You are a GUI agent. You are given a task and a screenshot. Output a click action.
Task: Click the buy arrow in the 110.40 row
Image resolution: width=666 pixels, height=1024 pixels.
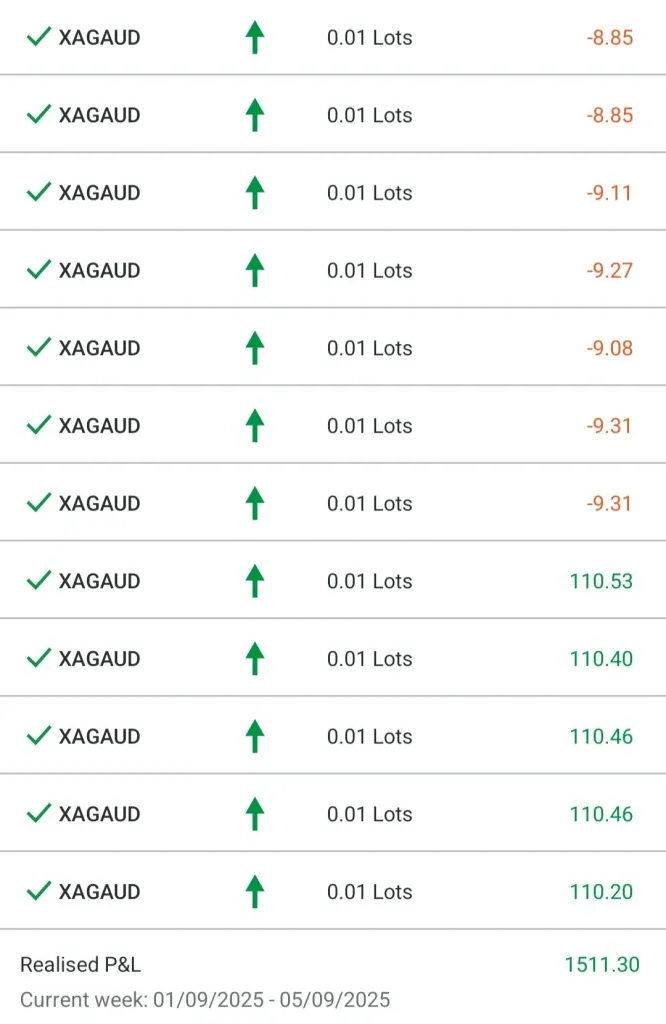point(255,658)
